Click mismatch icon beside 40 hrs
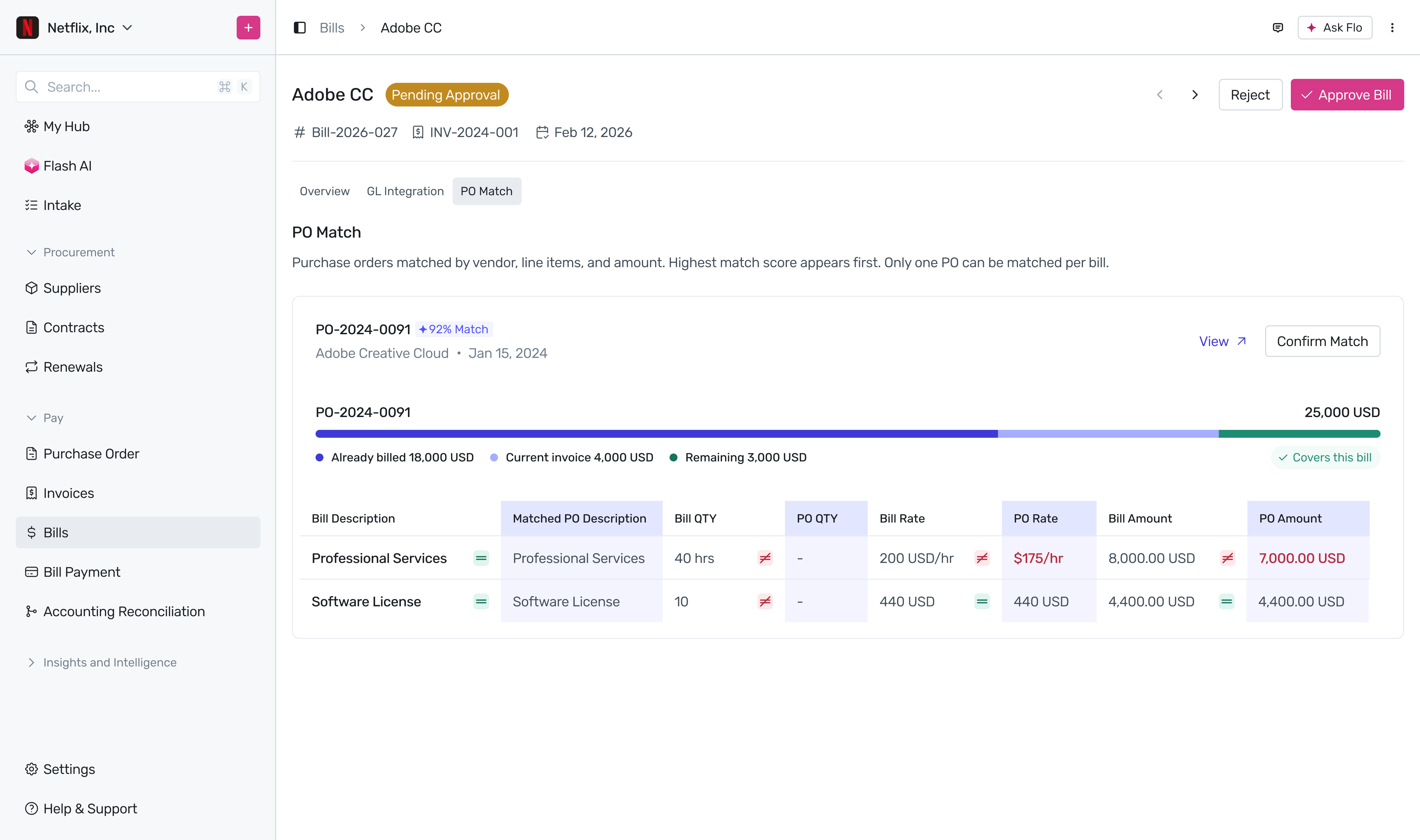The image size is (1420, 840). pos(765,558)
